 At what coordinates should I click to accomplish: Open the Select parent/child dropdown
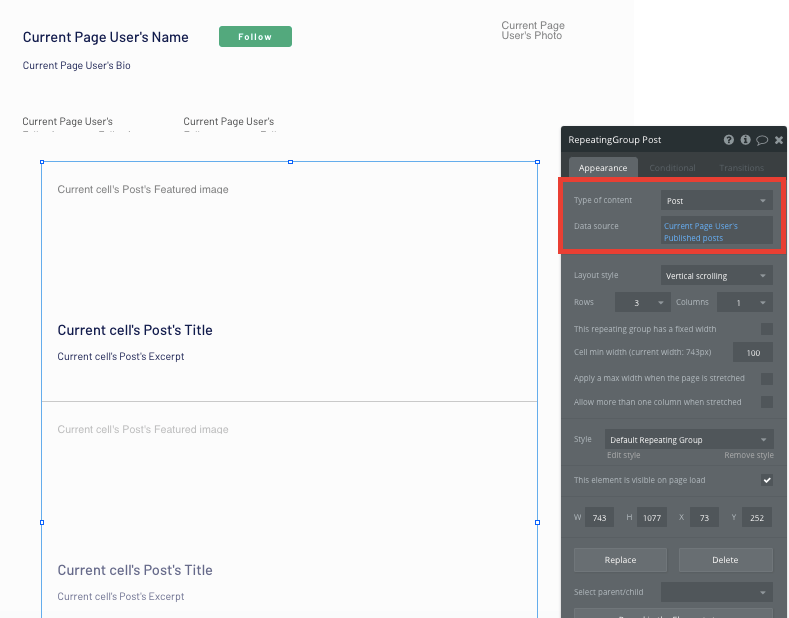(x=717, y=592)
